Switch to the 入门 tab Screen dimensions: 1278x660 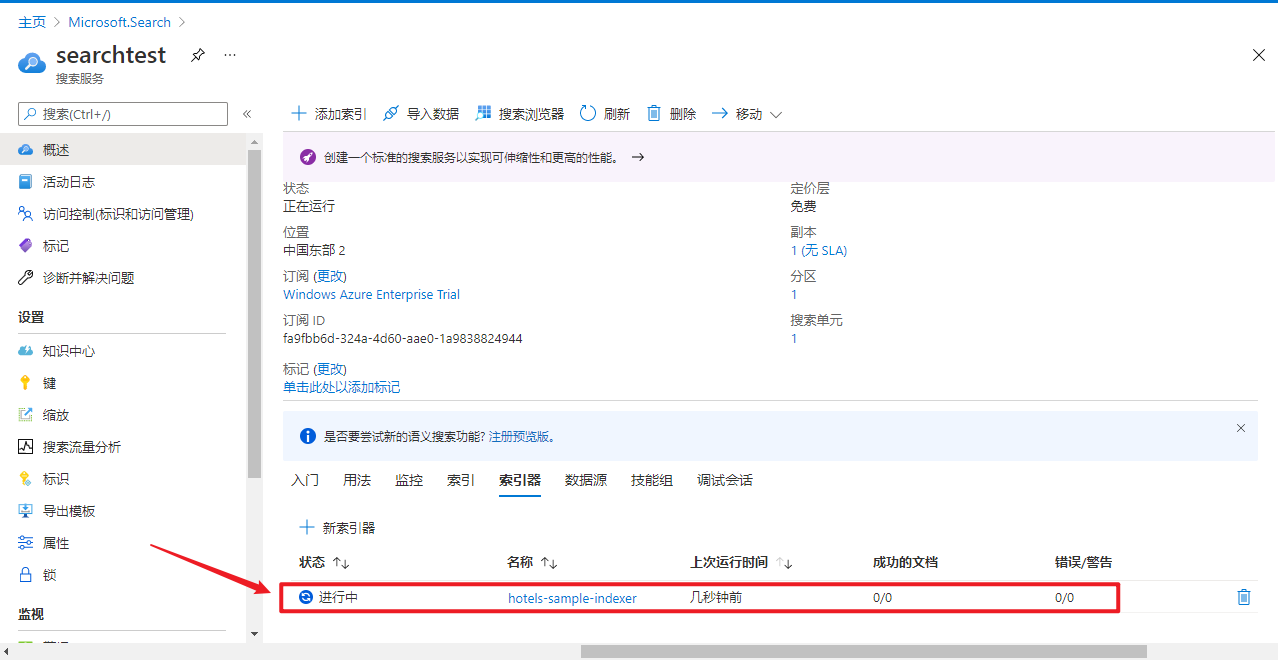[x=305, y=480]
